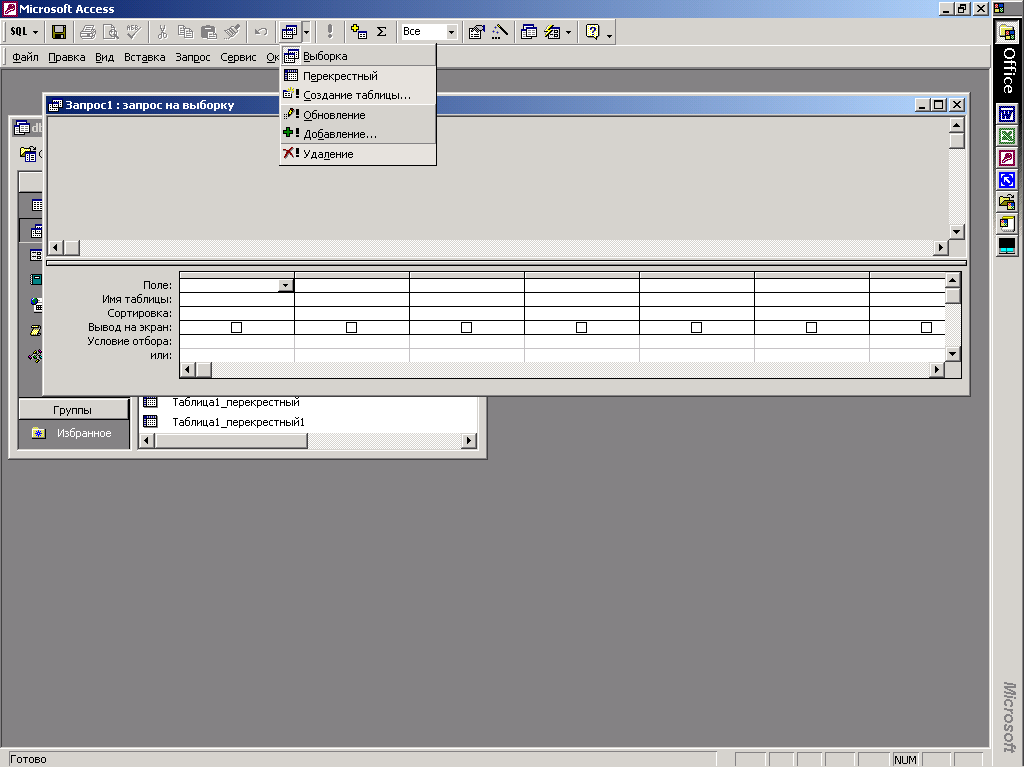Click the Office shortcut bar top folder icon
This screenshot has height=768, width=1024.
point(1007,33)
